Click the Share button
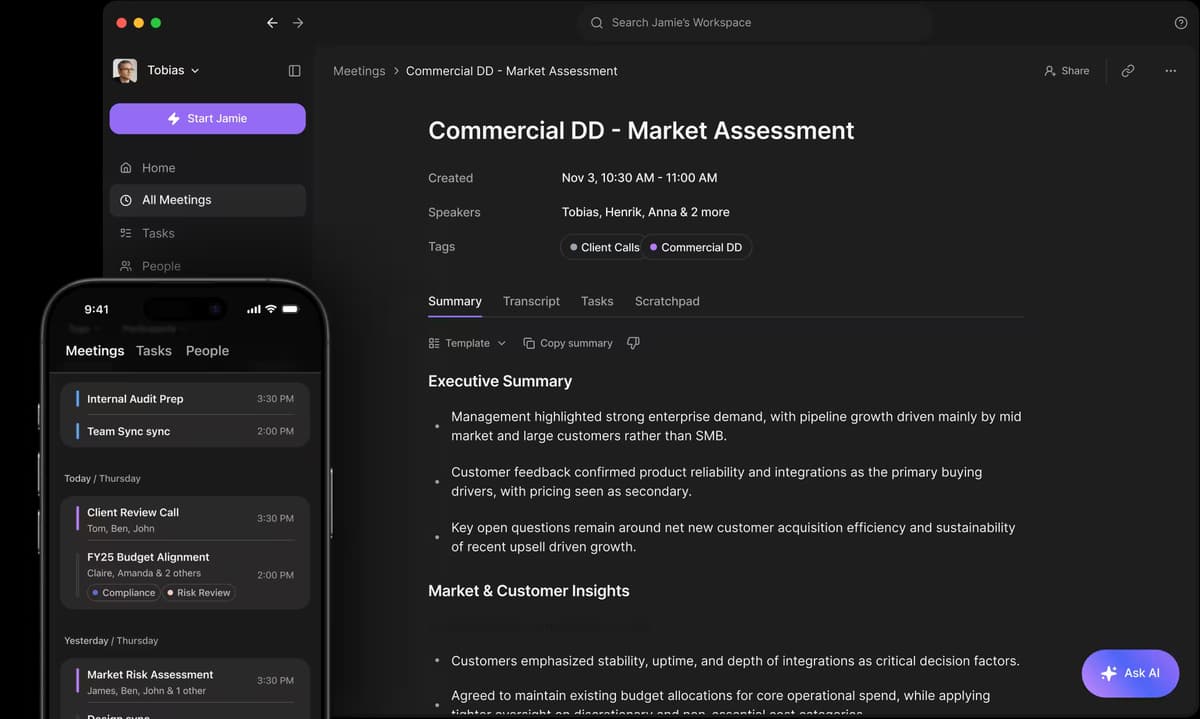1200x719 pixels. 1066,71
